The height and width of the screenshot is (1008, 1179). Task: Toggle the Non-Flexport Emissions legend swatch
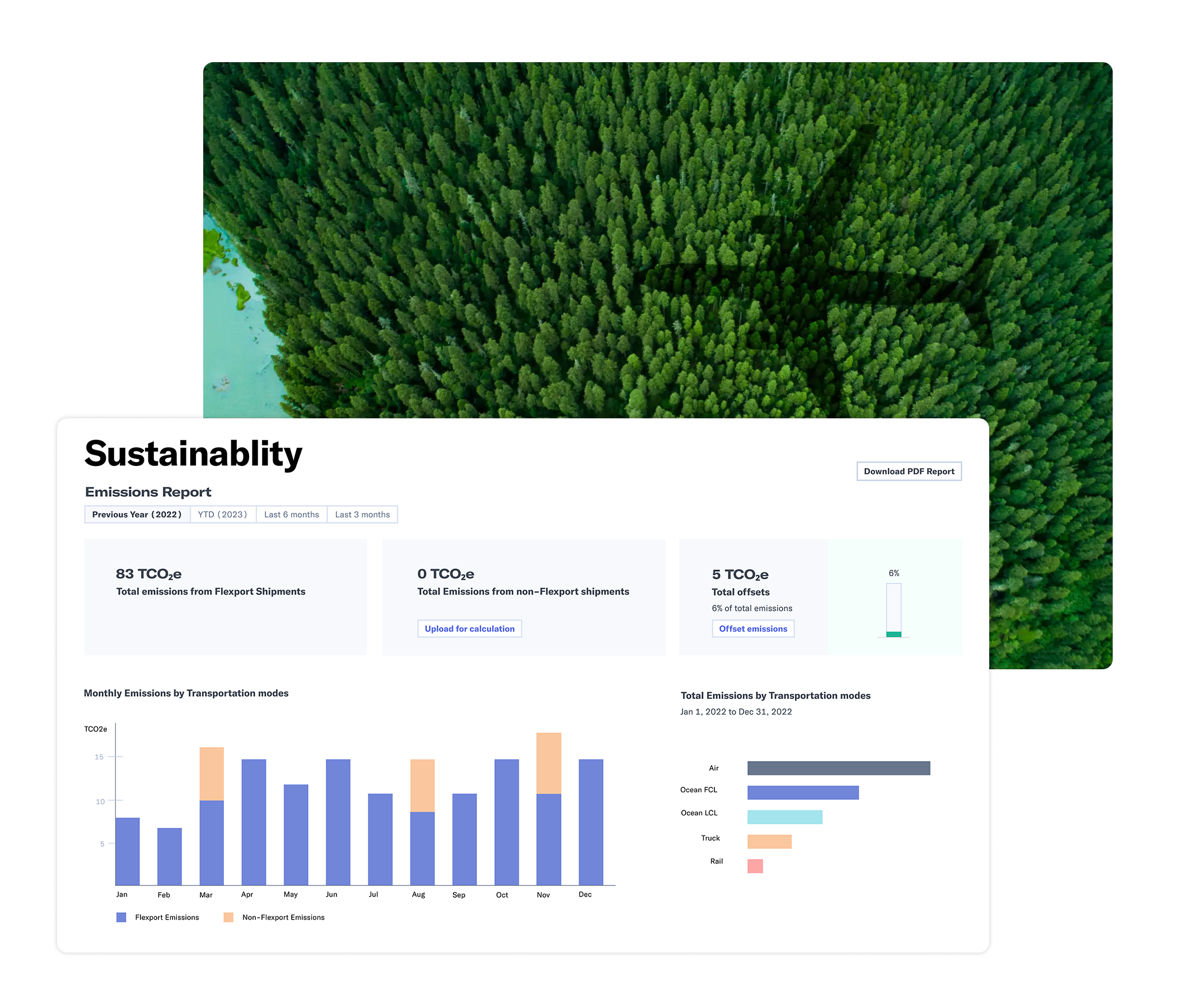[228, 917]
